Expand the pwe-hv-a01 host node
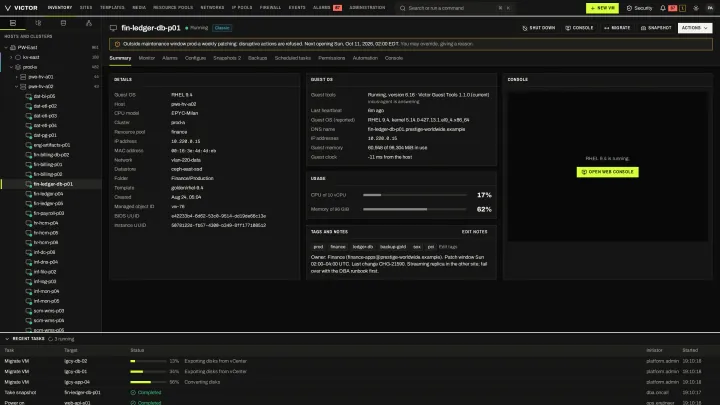This screenshot has width=720, height=405. pyautogui.click(x=17, y=77)
